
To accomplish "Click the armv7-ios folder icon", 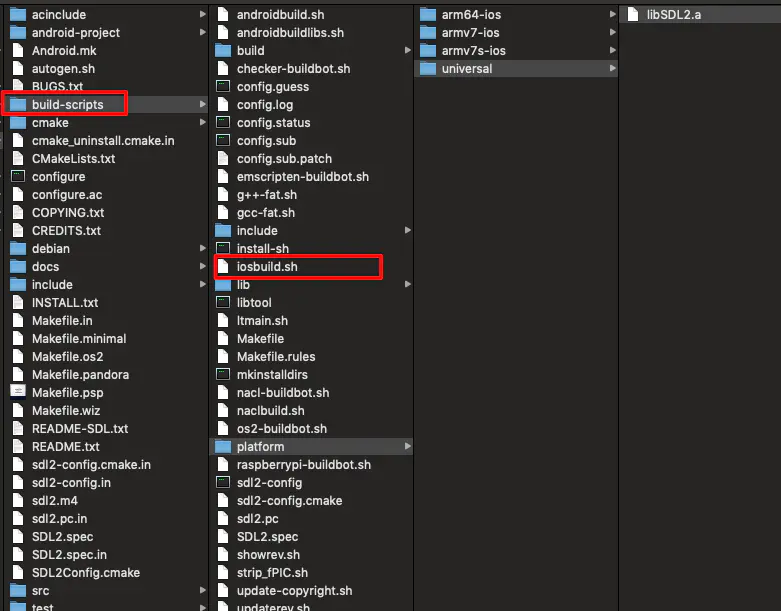I will (x=428, y=32).
